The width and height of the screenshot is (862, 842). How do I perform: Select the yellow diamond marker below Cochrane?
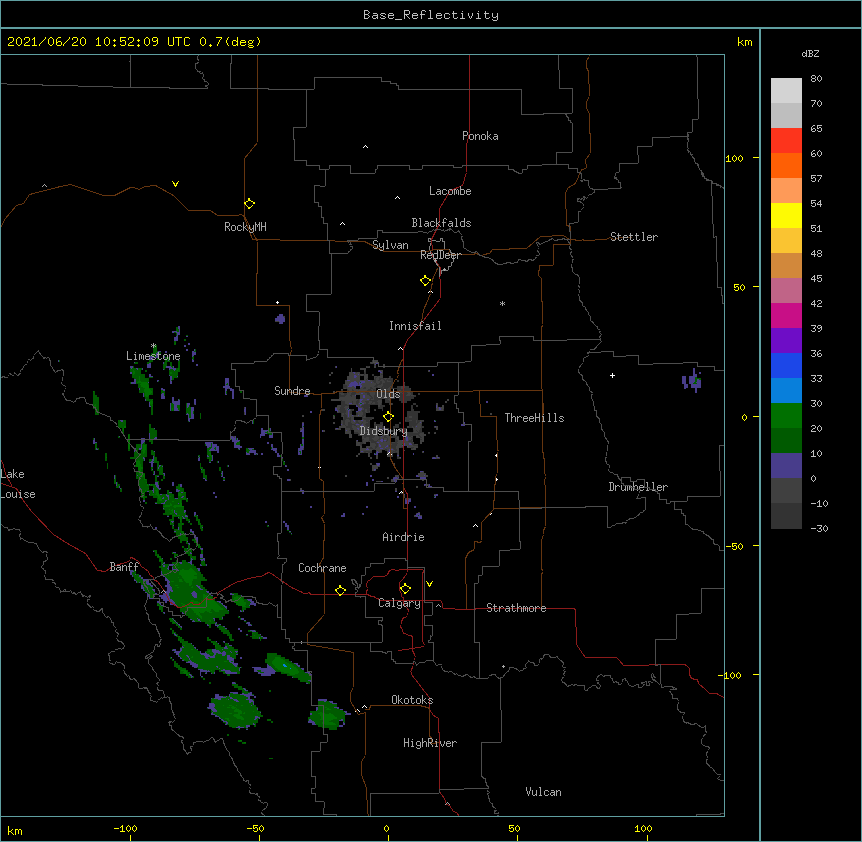point(340,590)
